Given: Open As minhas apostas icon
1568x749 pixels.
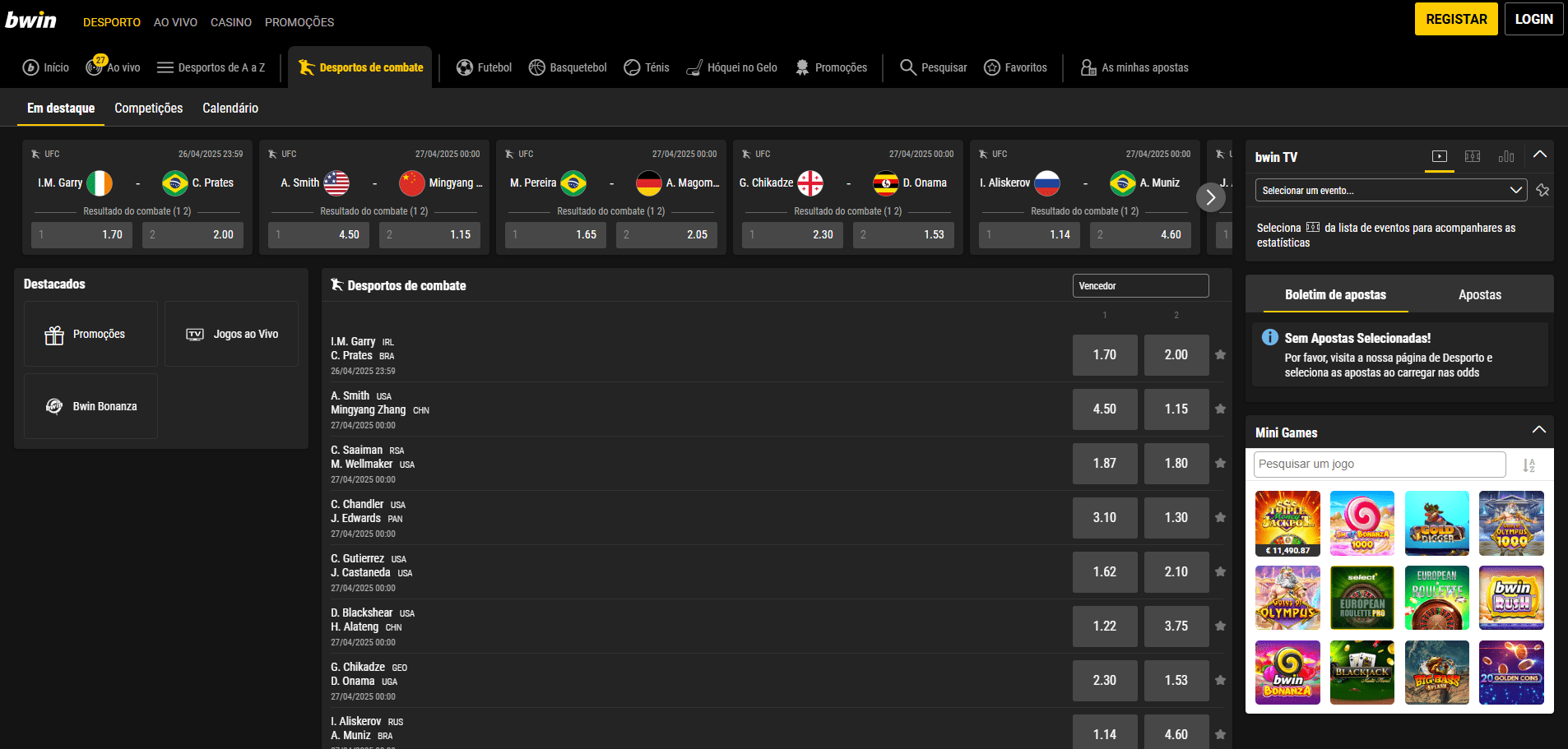Looking at the screenshot, I should point(1088,67).
